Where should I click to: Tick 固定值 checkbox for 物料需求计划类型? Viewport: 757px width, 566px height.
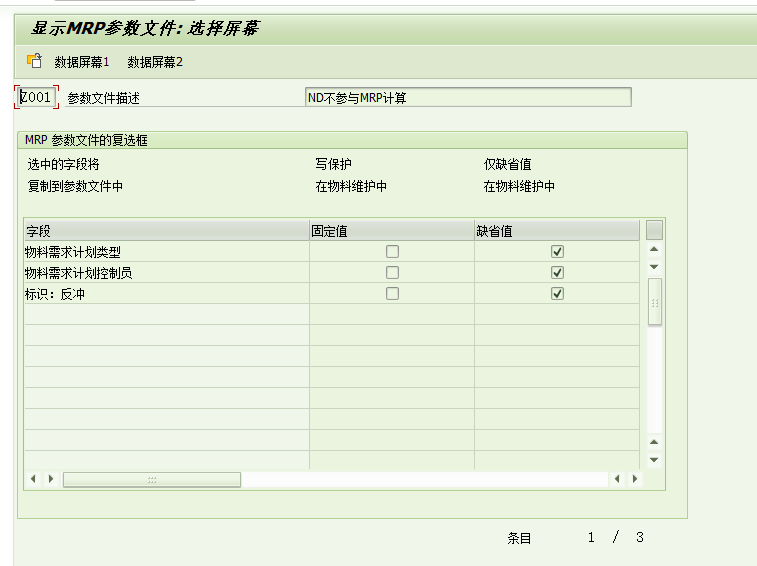click(392, 252)
